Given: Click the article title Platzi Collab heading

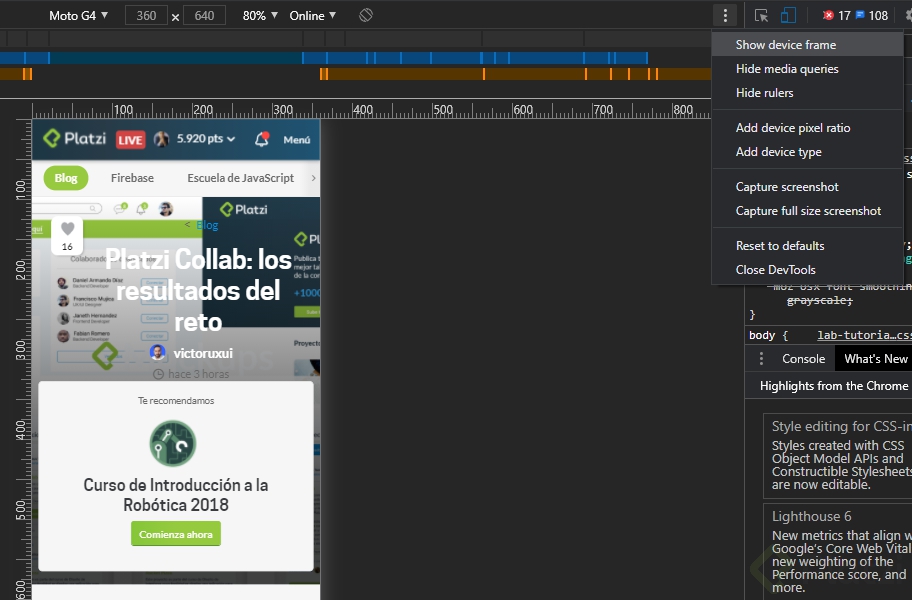Looking at the screenshot, I should tap(198, 290).
